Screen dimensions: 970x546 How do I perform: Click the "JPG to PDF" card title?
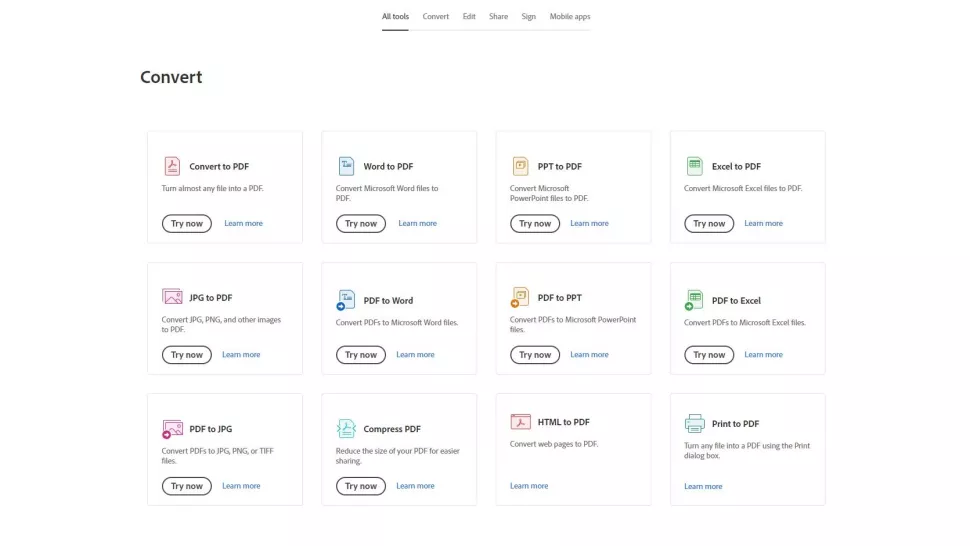coord(210,297)
